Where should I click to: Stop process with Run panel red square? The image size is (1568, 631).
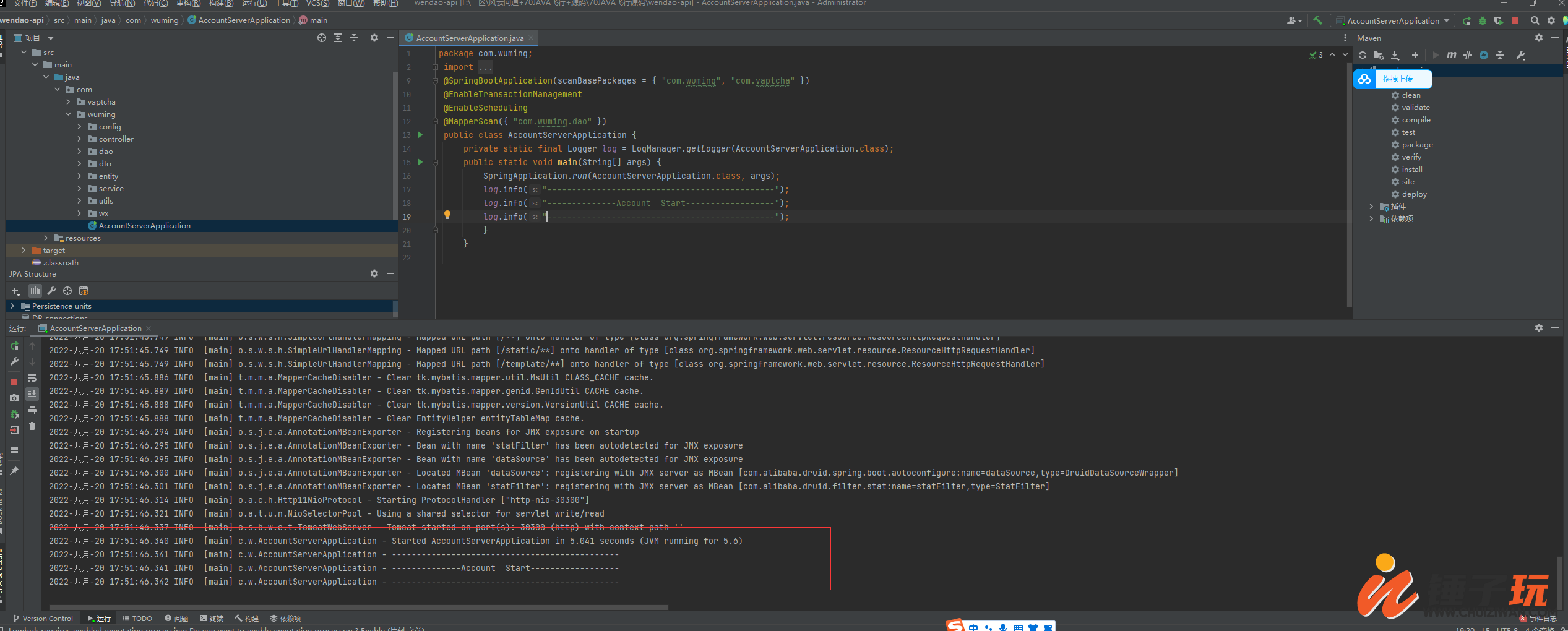click(x=14, y=382)
